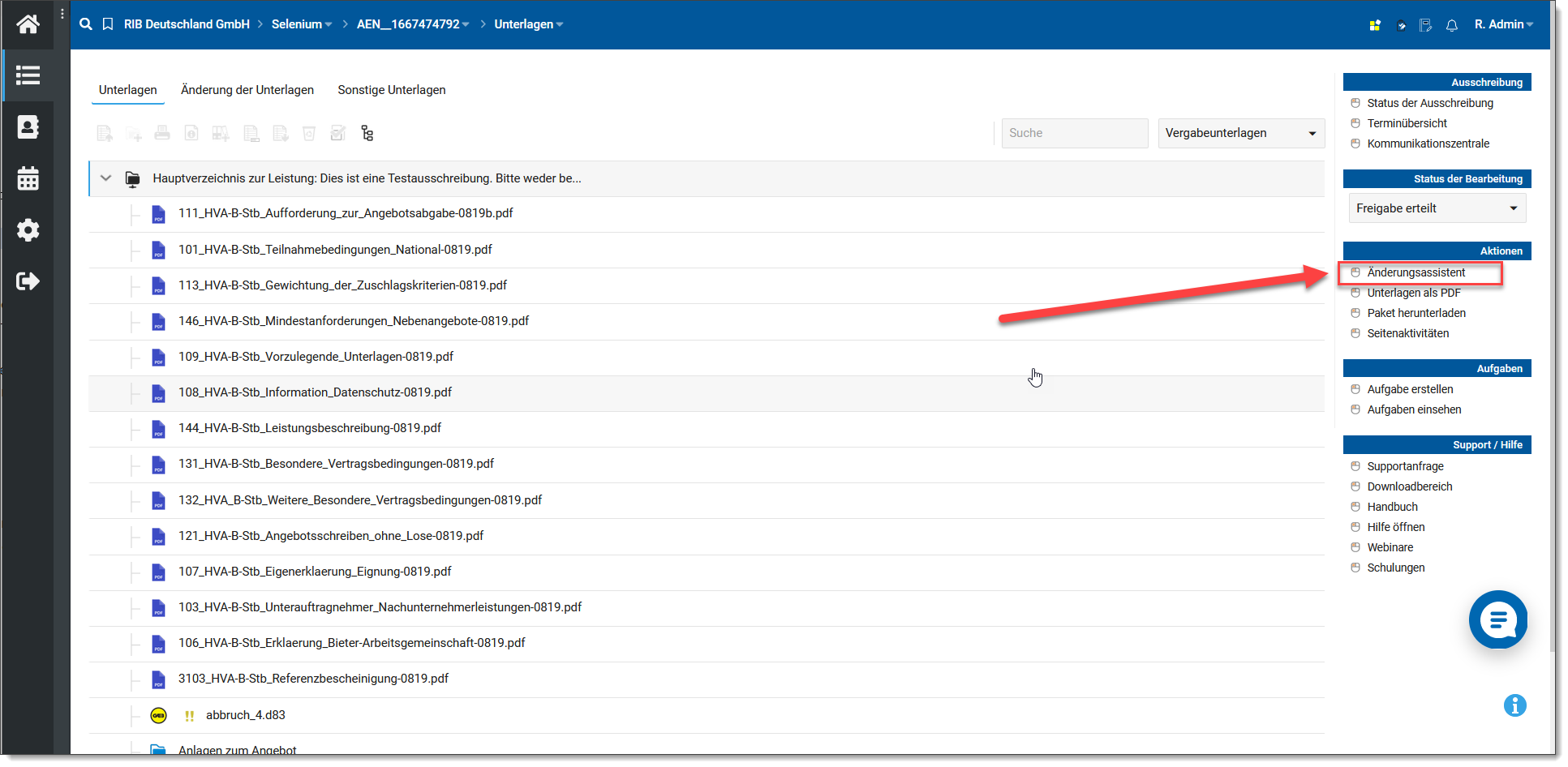Click the logout icon in left sidebar
The width and height of the screenshot is (1568, 767).
pos(28,281)
